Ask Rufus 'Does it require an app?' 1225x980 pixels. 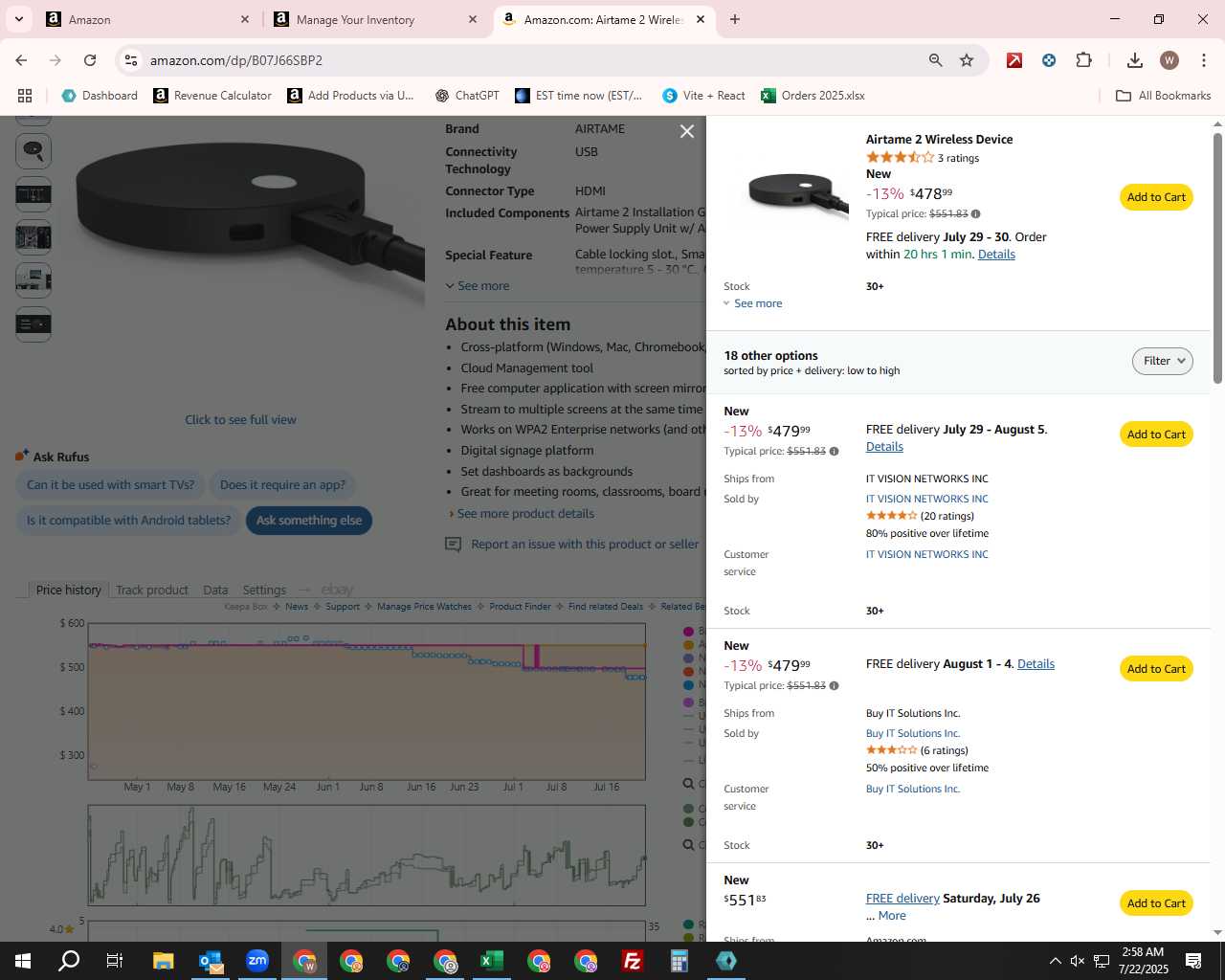click(282, 485)
